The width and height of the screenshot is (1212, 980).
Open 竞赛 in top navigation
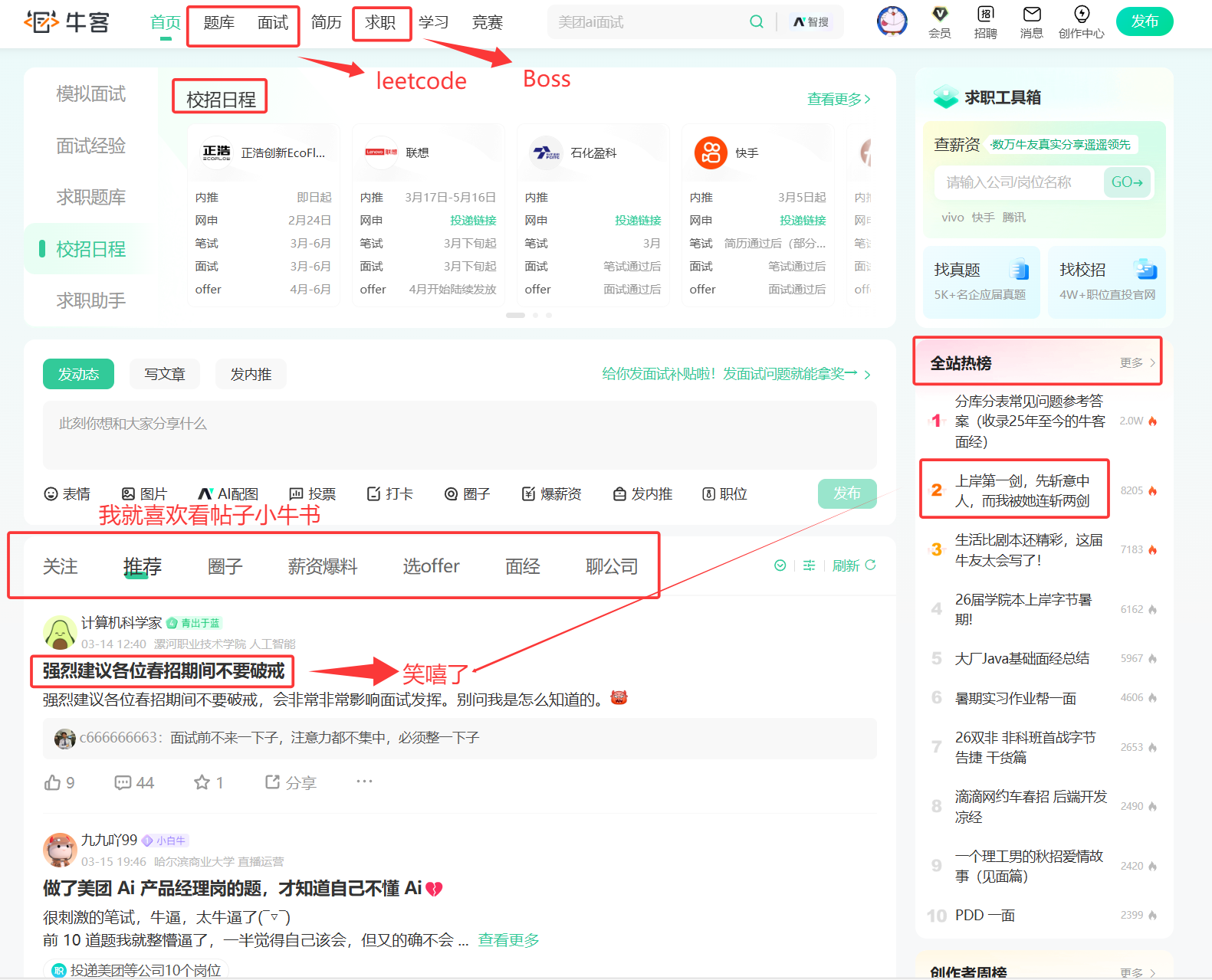[488, 22]
